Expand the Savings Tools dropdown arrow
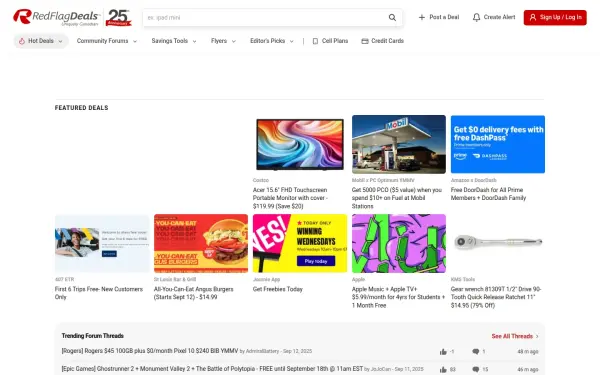The height and width of the screenshot is (375, 600). (x=194, y=41)
